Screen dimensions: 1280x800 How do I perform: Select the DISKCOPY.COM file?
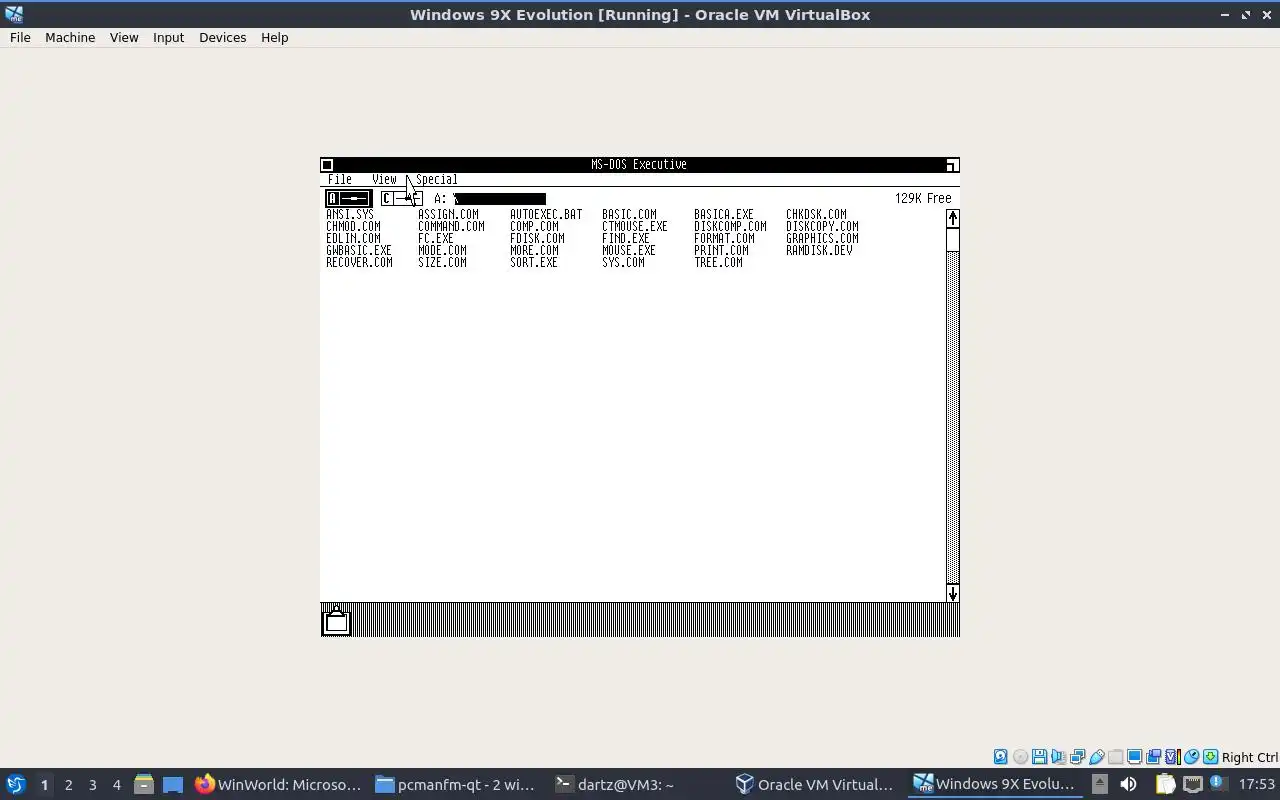[x=822, y=226]
